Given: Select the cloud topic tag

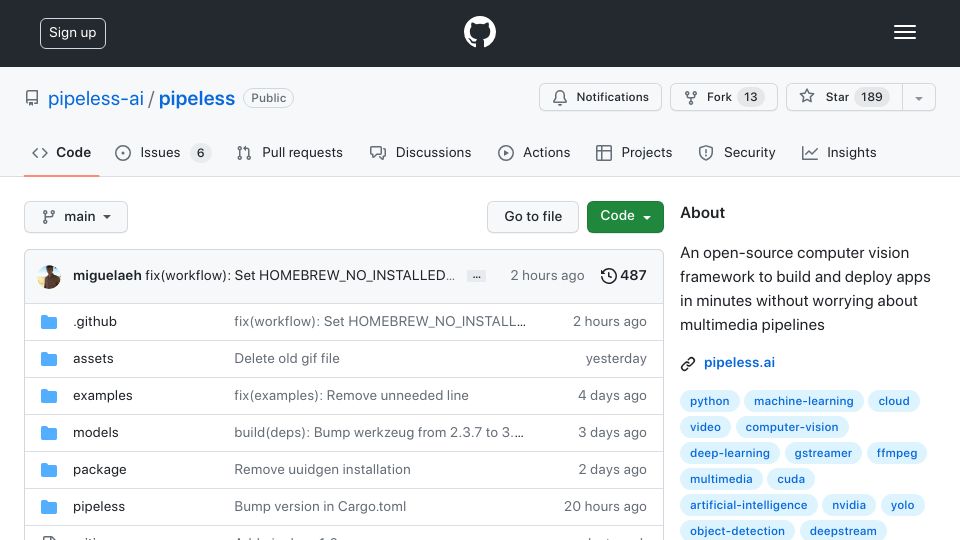Looking at the screenshot, I should pyautogui.click(x=894, y=401).
